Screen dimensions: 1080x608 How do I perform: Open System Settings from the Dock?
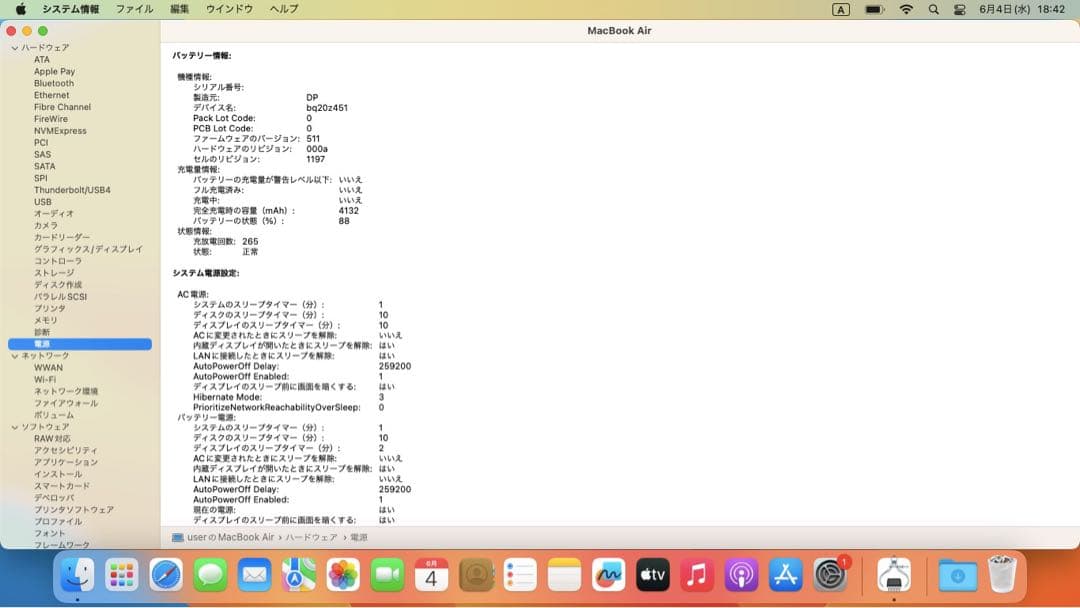(832, 575)
